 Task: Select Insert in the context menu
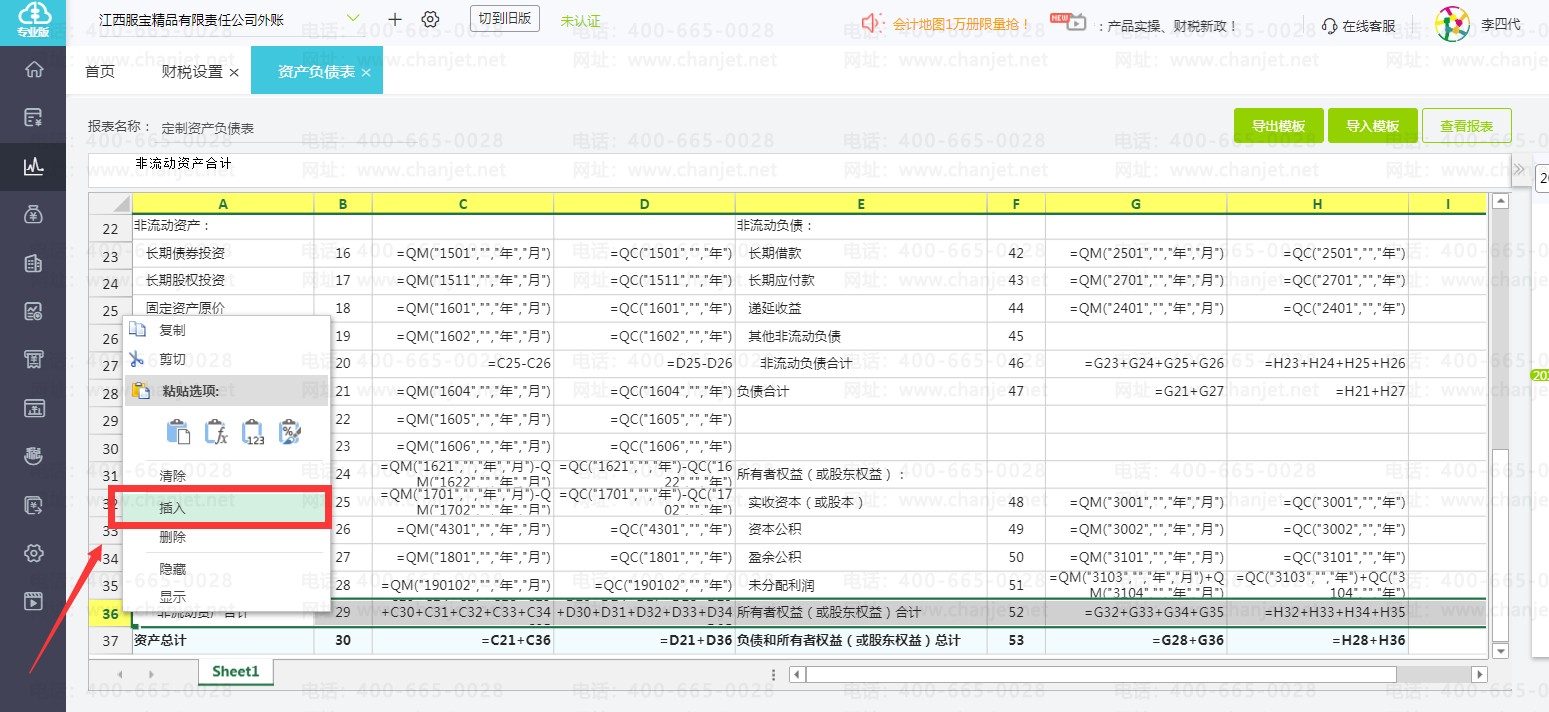(x=173, y=508)
